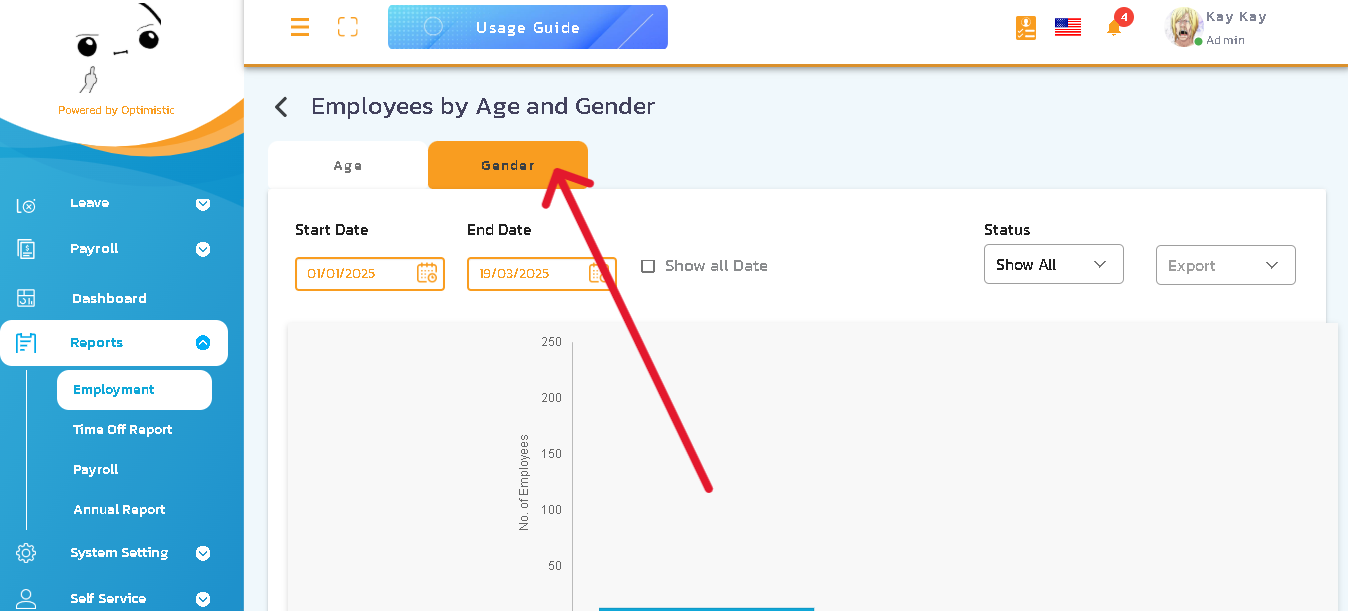Open the notifications bell
This screenshot has width=1348, height=611.
pos(1114,28)
